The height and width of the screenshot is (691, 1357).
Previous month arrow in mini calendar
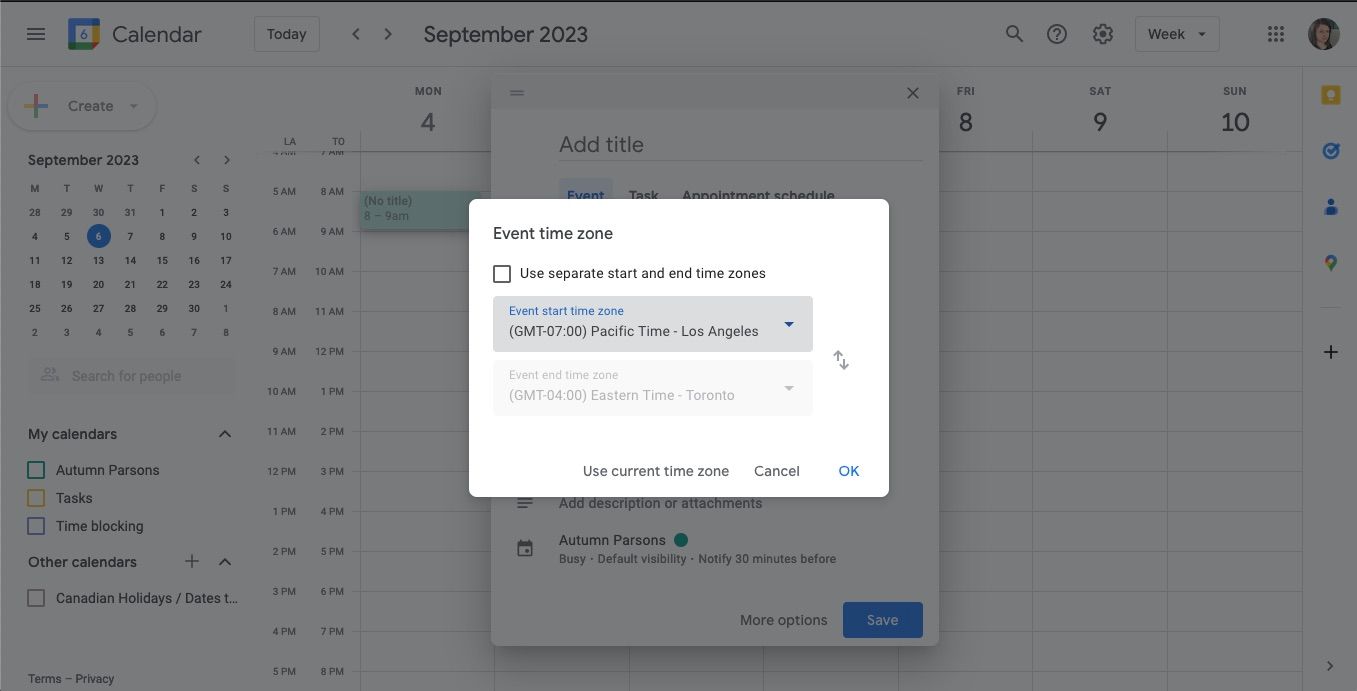coord(197,160)
